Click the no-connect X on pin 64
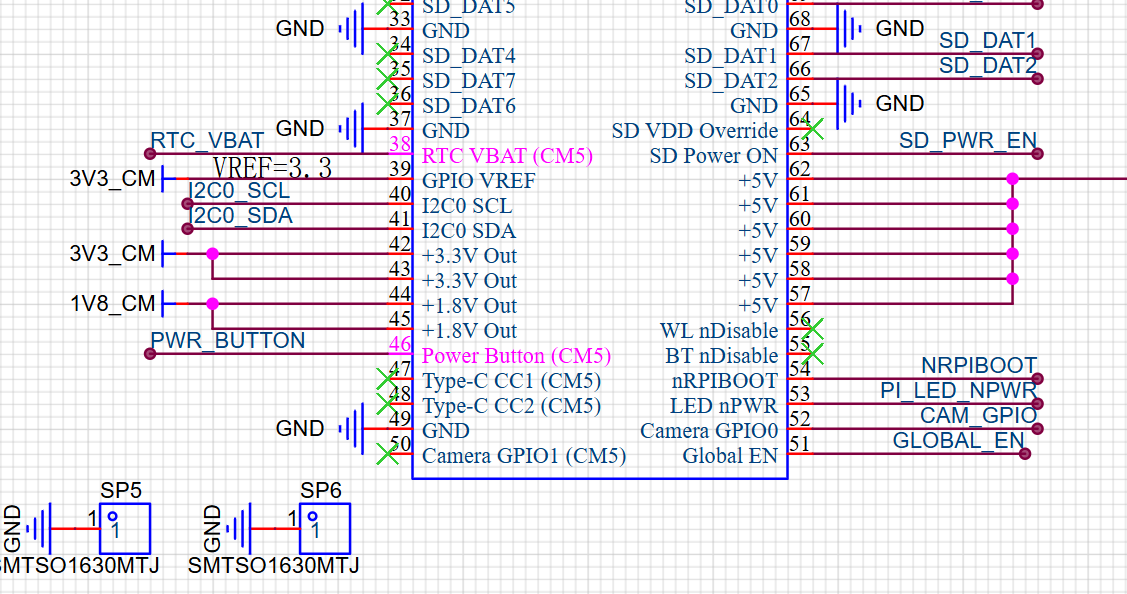This screenshot has width=1127, height=594. click(x=813, y=129)
